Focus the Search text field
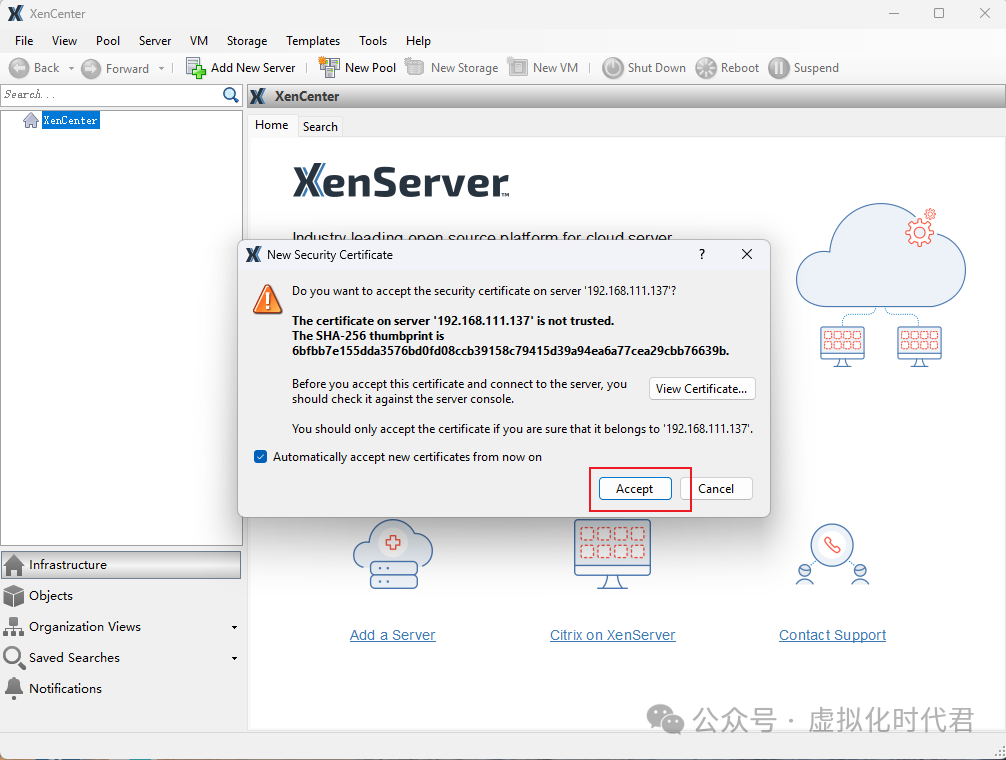 [x=110, y=95]
